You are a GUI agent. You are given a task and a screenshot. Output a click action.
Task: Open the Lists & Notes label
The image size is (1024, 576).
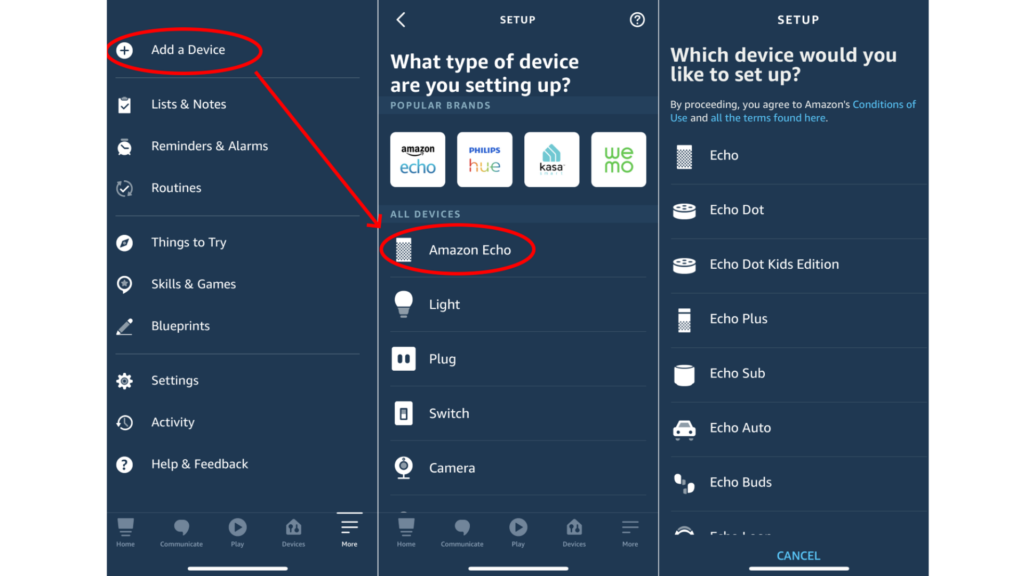(x=189, y=104)
